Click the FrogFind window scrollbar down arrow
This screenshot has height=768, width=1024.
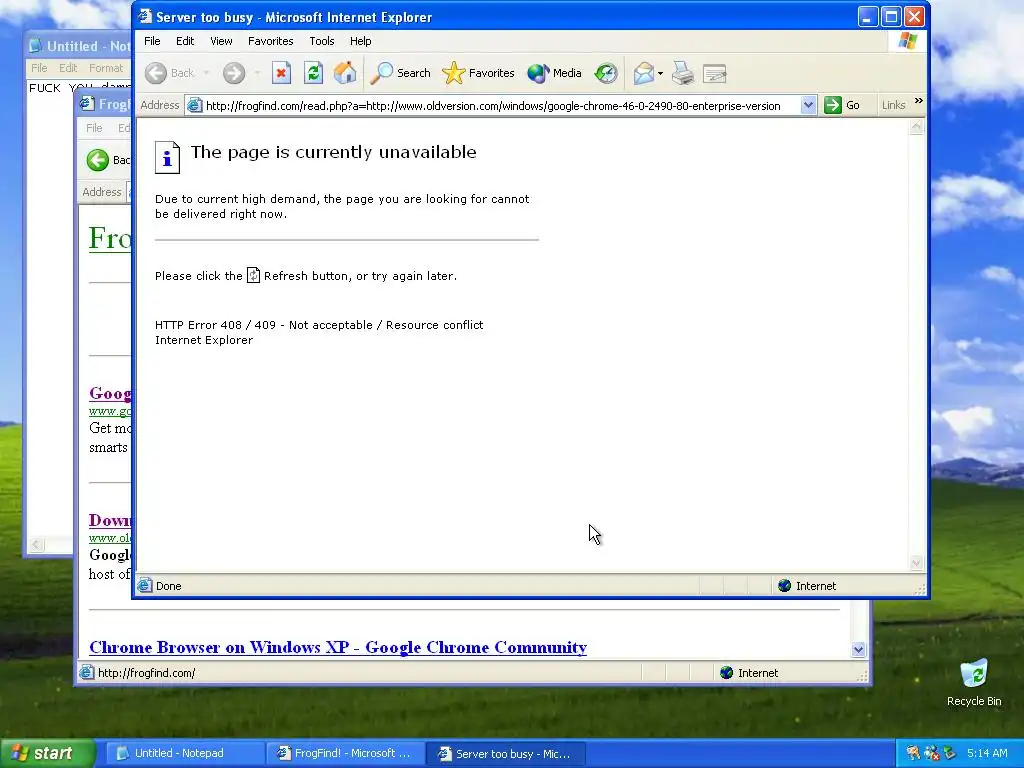click(x=858, y=649)
